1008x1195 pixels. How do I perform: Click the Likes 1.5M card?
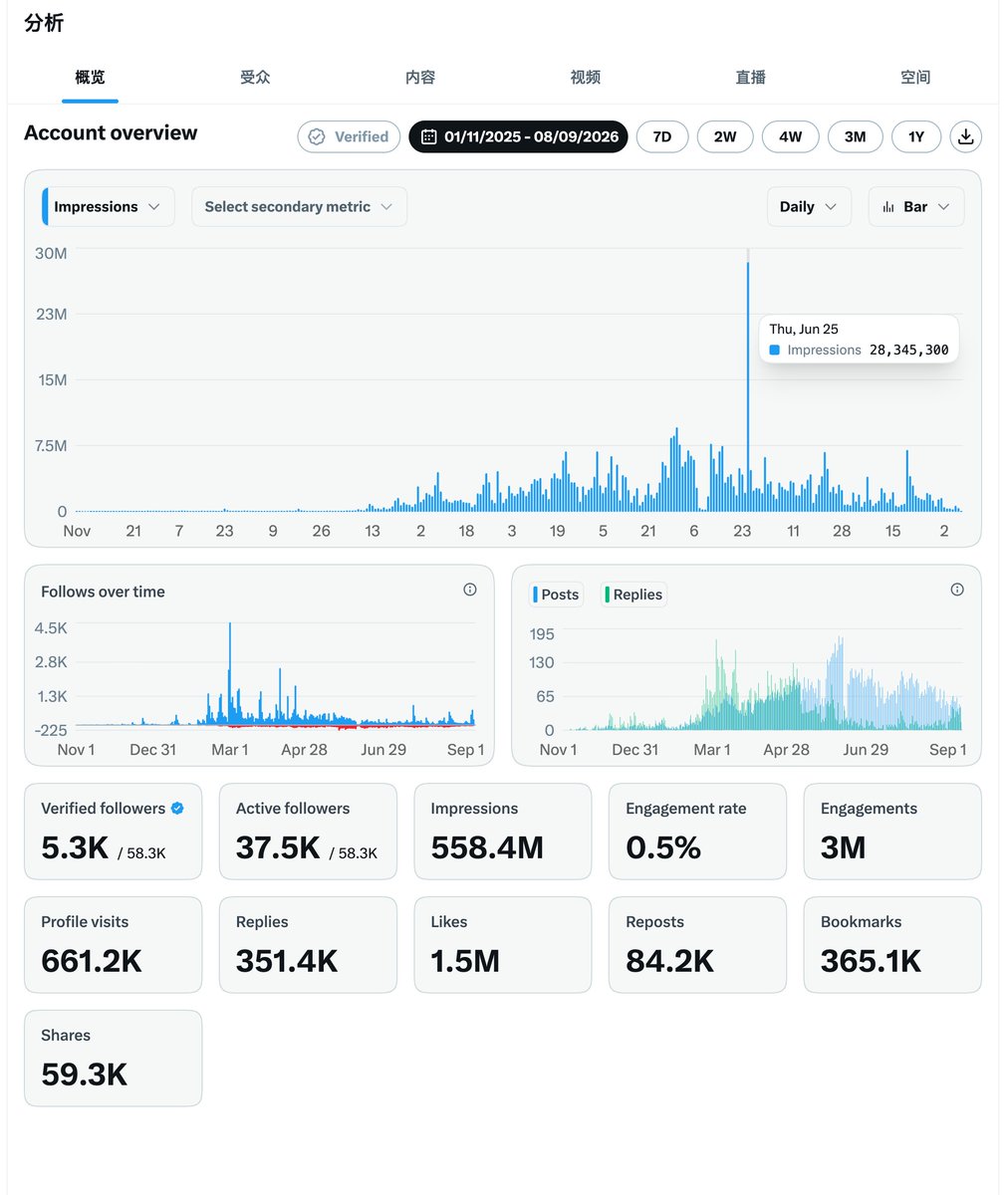coord(503,945)
